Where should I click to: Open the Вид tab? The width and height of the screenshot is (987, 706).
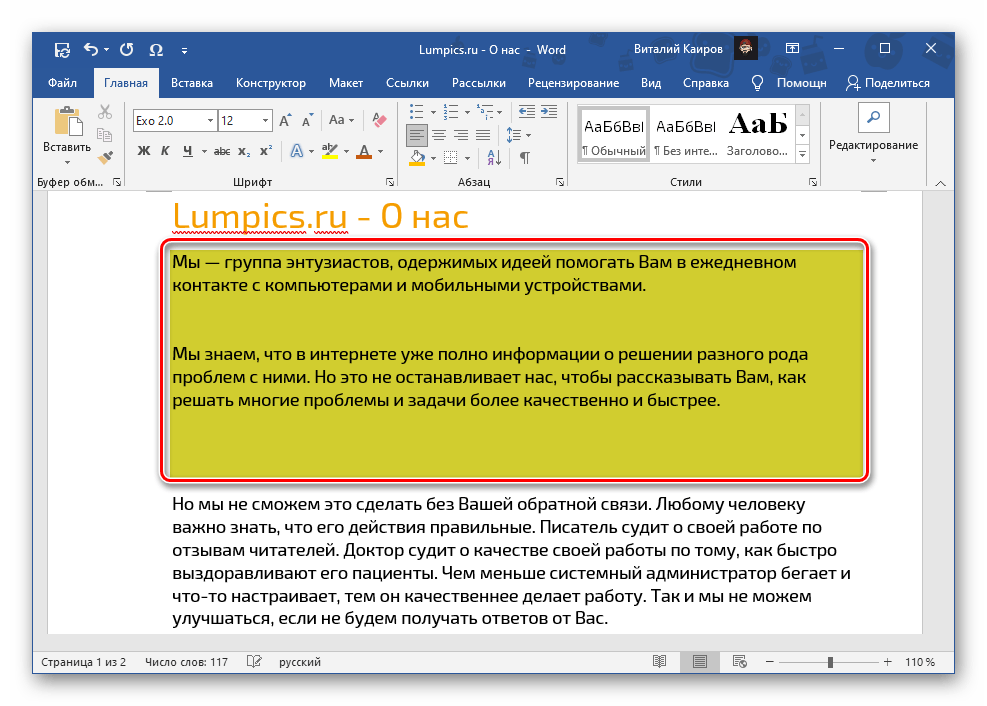(651, 83)
